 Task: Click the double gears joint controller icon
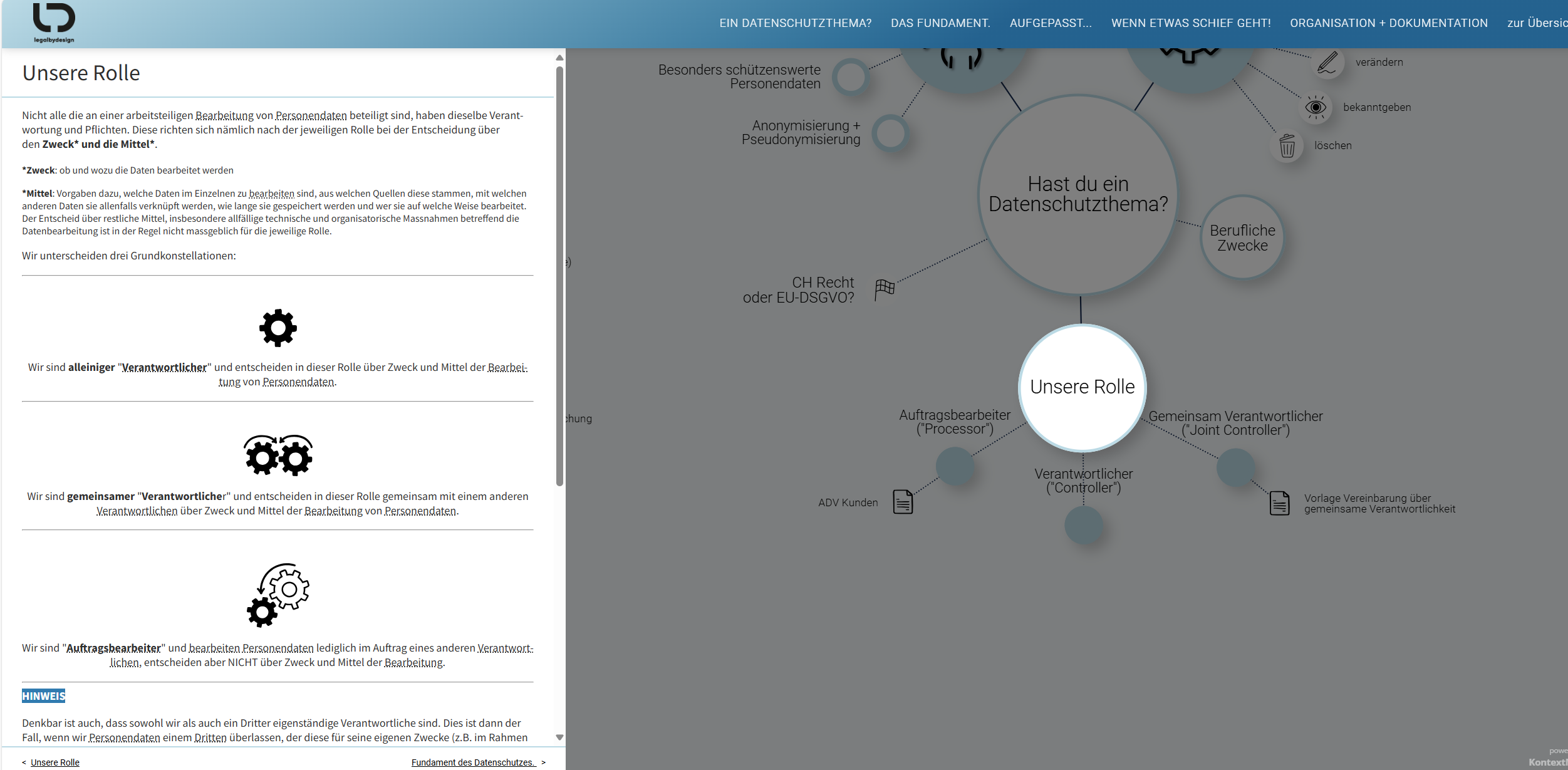278,455
